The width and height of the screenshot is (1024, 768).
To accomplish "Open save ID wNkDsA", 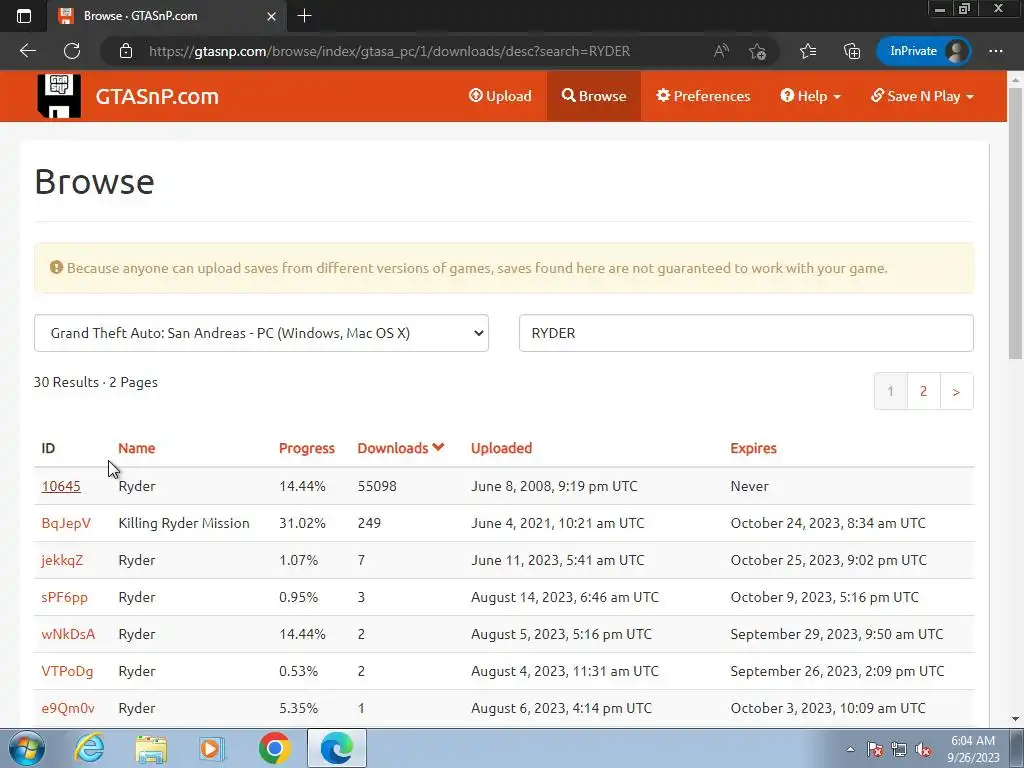I will [68, 634].
